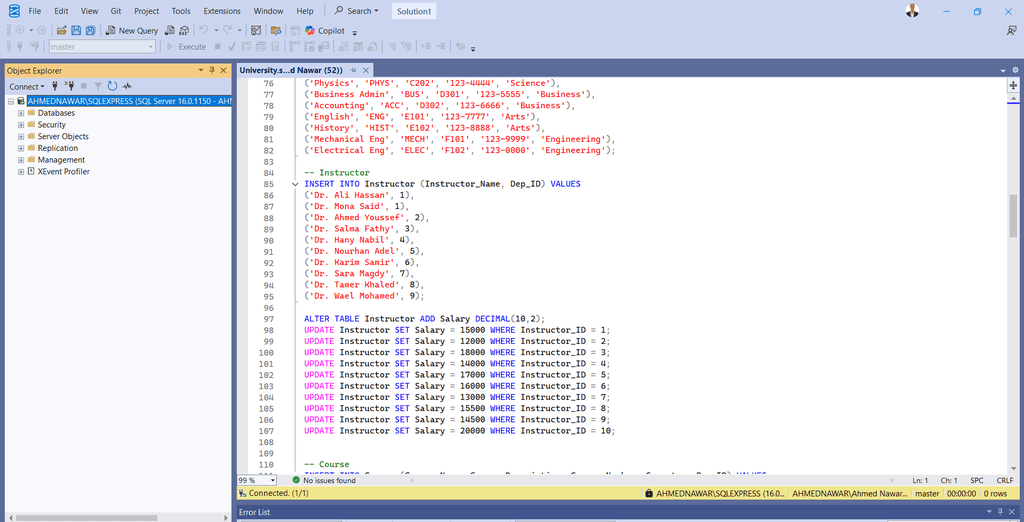Screen dimensions: 1024x522
Task: Open the Tools menu
Action: (181, 11)
